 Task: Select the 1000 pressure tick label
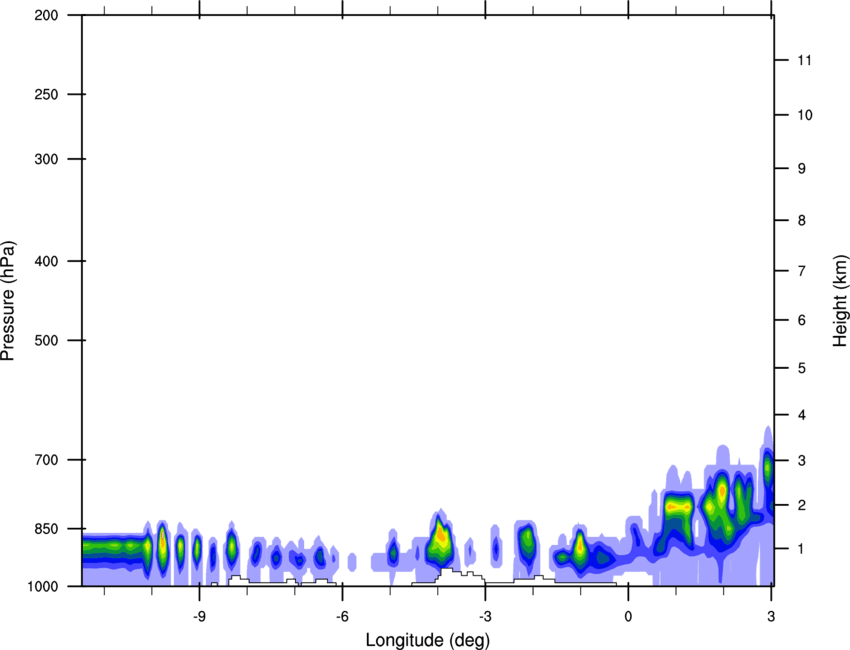click(42, 586)
